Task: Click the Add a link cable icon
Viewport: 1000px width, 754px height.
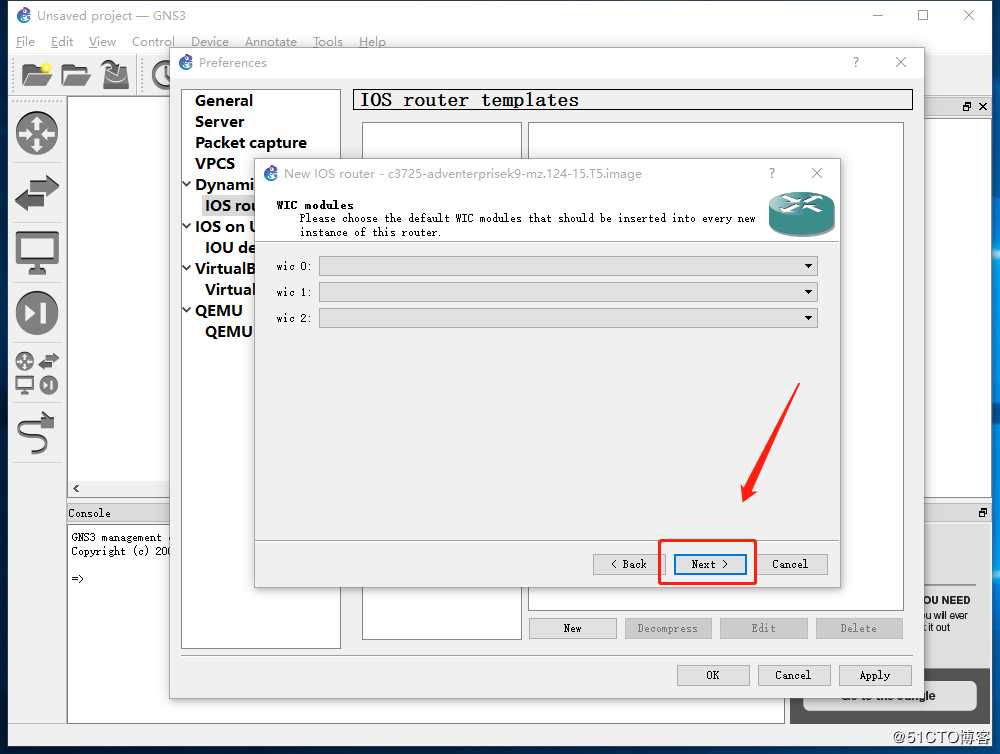Action: tap(37, 432)
